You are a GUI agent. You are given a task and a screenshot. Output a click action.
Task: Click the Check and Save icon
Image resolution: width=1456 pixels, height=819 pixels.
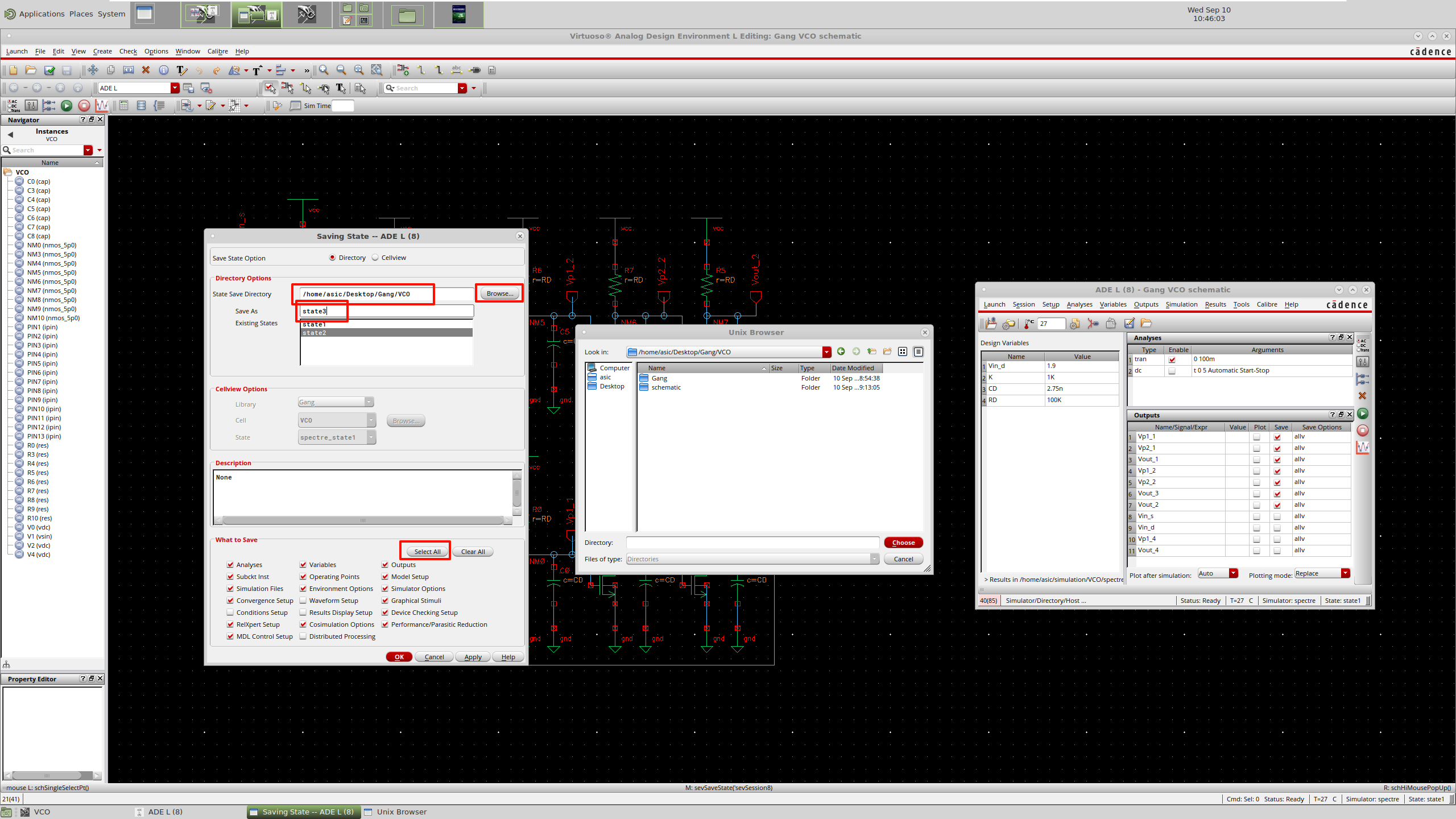pyautogui.click(x=49, y=70)
